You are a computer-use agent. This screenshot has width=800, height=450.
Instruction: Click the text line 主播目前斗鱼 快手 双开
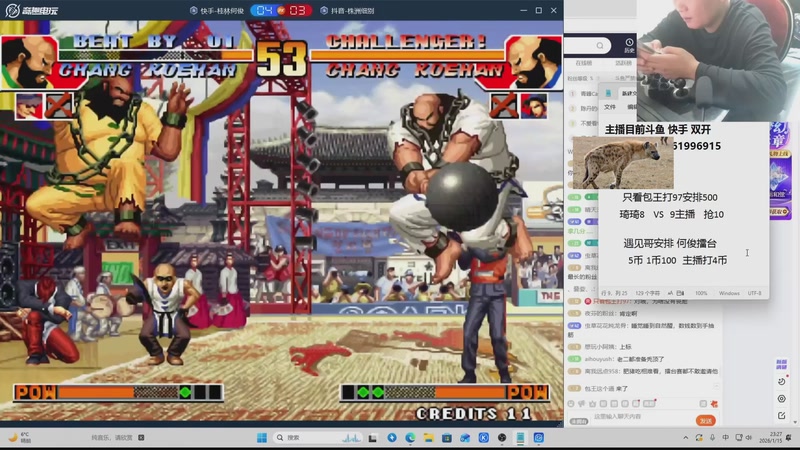click(x=658, y=130)
